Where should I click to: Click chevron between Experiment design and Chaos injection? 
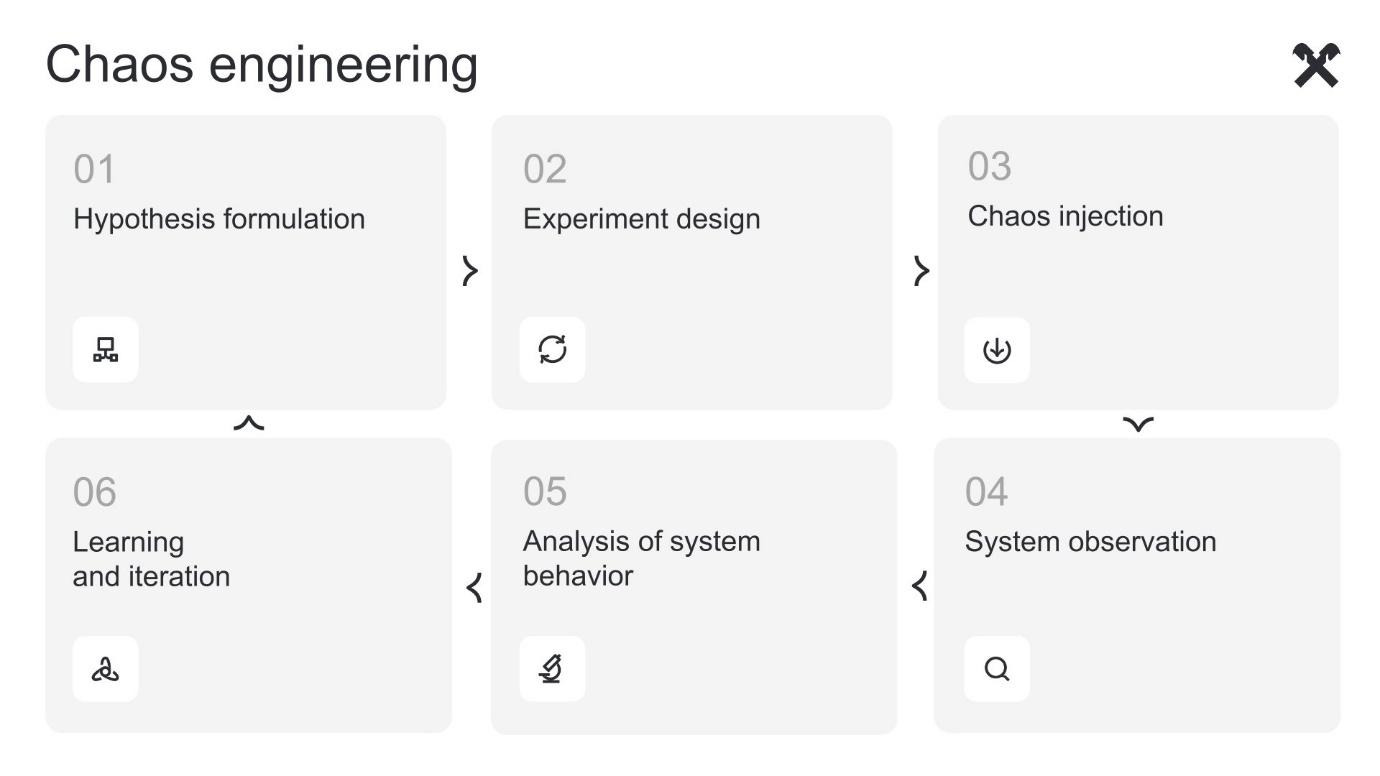point(921,270)
